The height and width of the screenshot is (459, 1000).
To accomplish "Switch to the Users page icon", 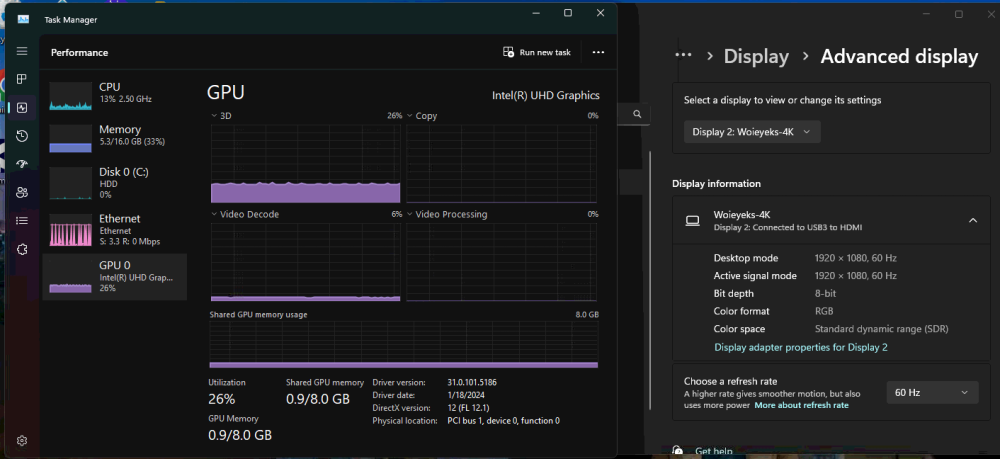I will tap(22, 193).
